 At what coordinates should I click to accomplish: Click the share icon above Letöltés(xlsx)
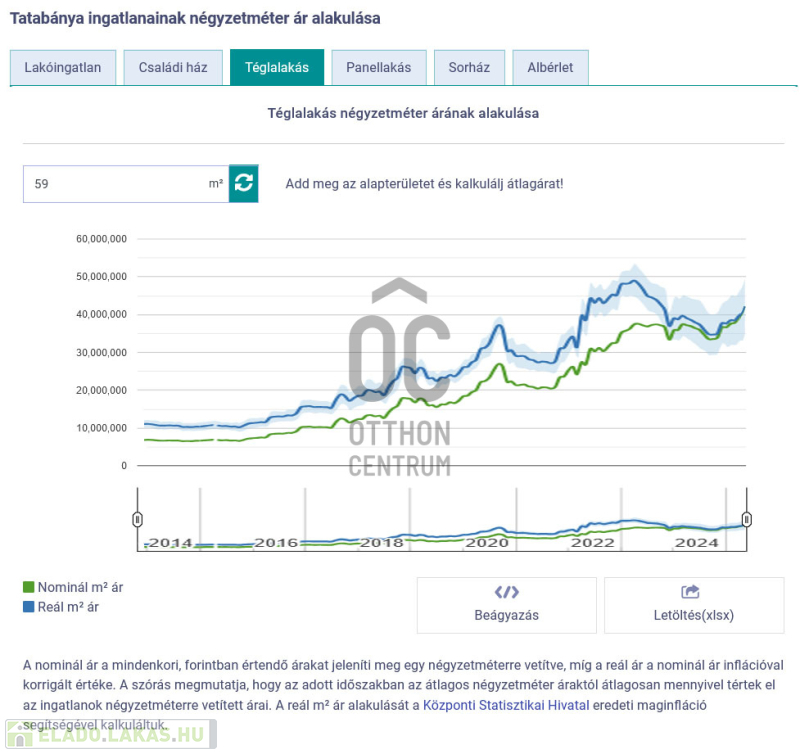690,592
